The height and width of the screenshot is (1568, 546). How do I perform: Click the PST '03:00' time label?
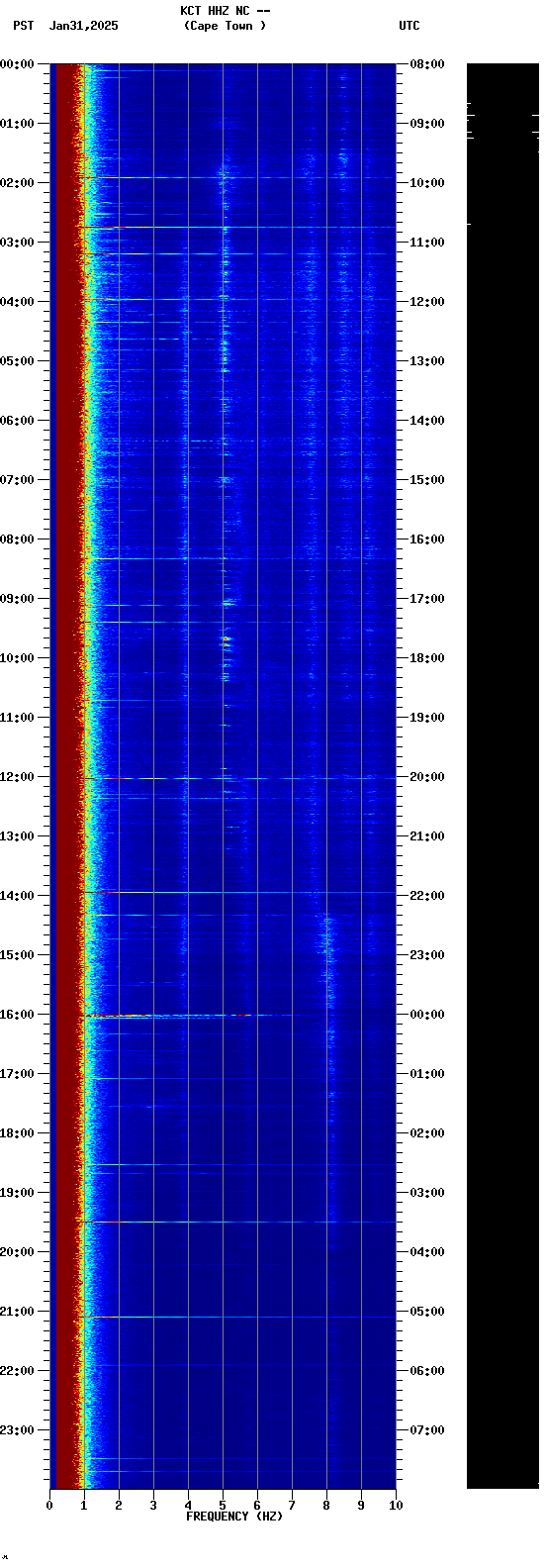[x=18, y=243]
